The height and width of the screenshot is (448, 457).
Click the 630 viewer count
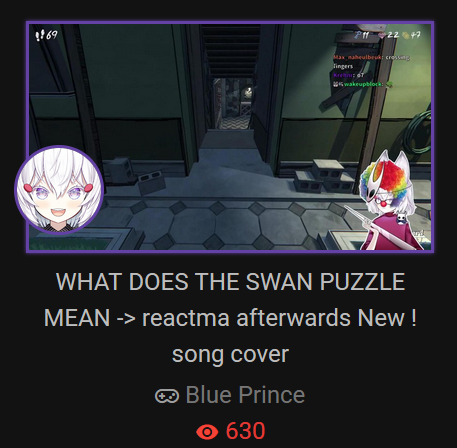246,431
